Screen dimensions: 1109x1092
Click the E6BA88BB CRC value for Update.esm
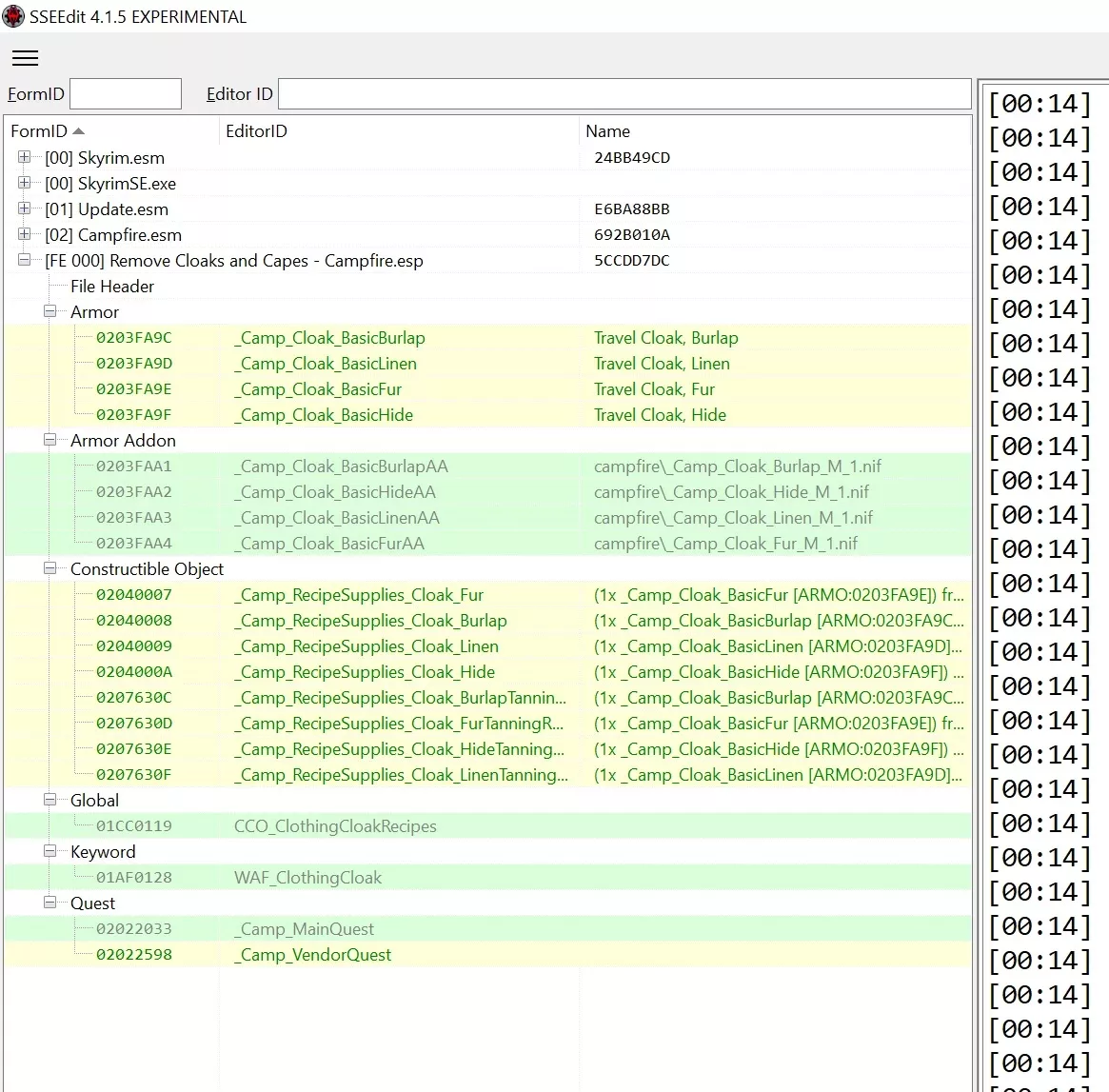click(x=632, y=209)
